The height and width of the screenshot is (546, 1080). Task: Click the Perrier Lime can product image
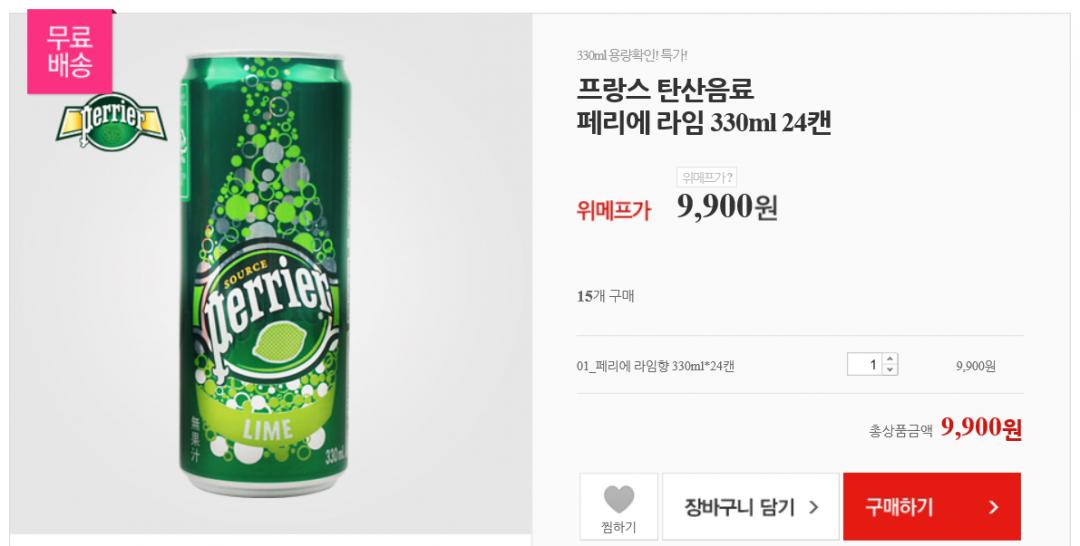265,275
